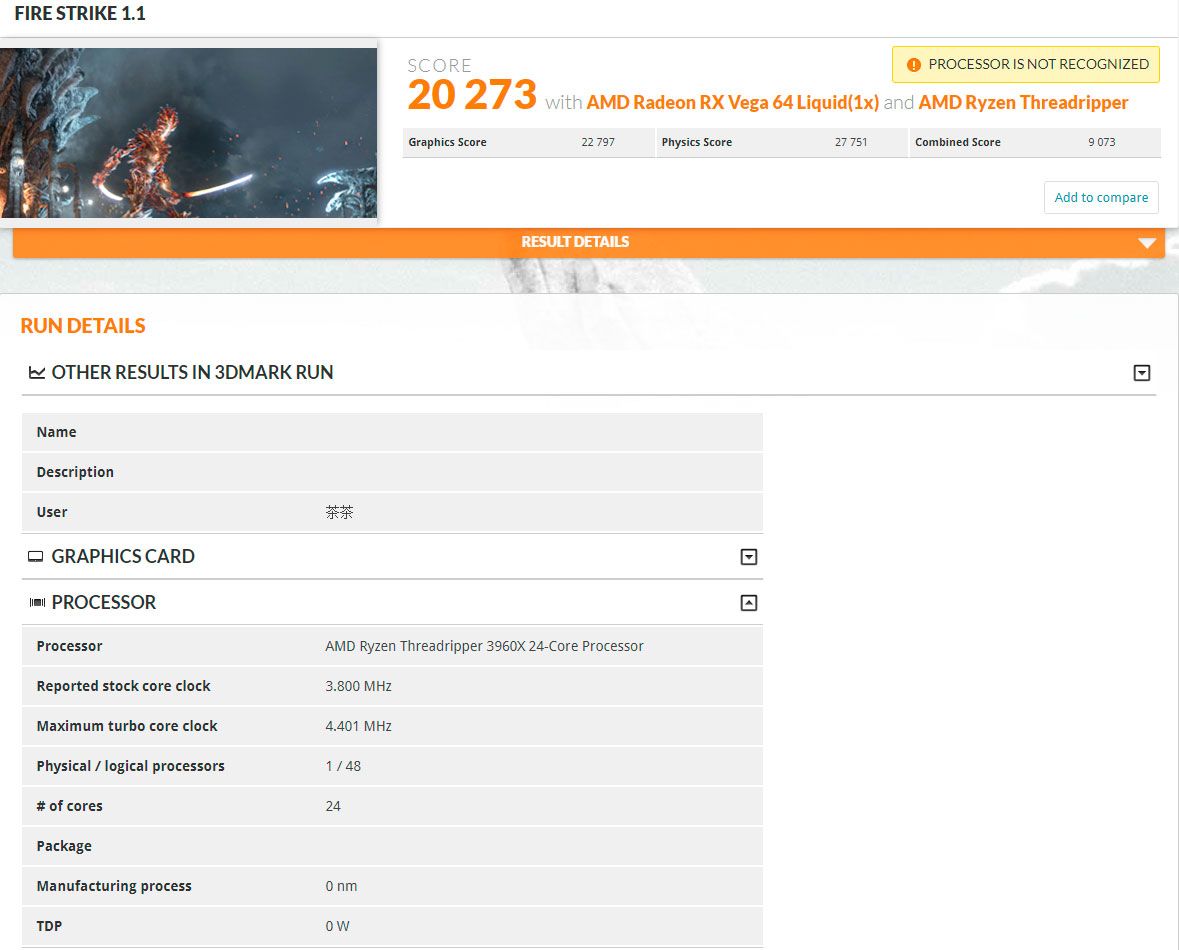The height and width of the screenshot is (950, 1179).
Task: Click the Name row label
Action: pyautogui.click(x=56, y=433)
